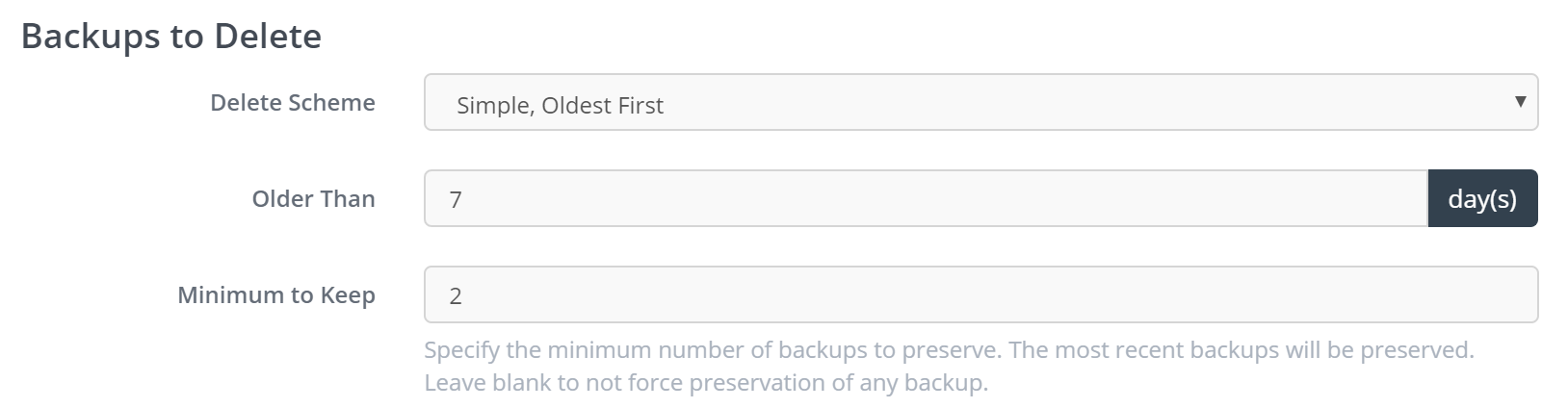This screenshot has height=408, width=1568.
Task: Click the 'Backups to Delete' heading
Action: click(171, 37)
